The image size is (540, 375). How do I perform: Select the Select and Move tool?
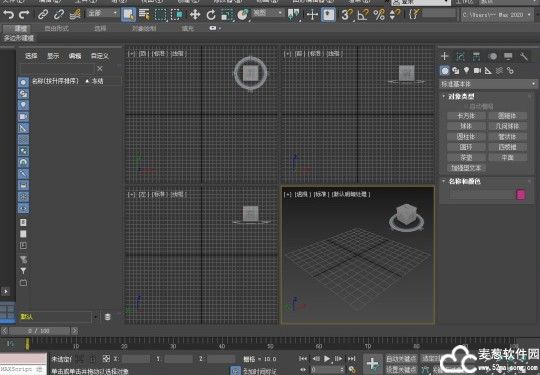coord(195,15)
